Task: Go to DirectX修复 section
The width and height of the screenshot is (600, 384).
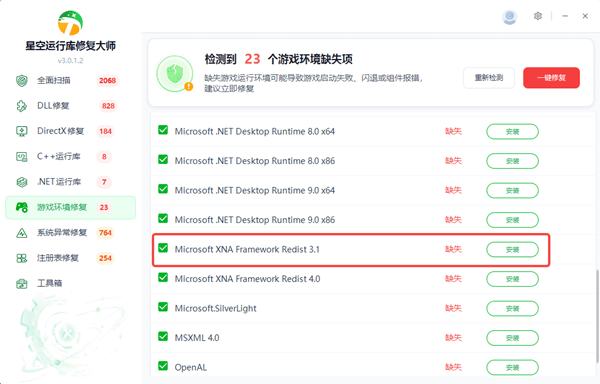Action: tap(70, 131)
